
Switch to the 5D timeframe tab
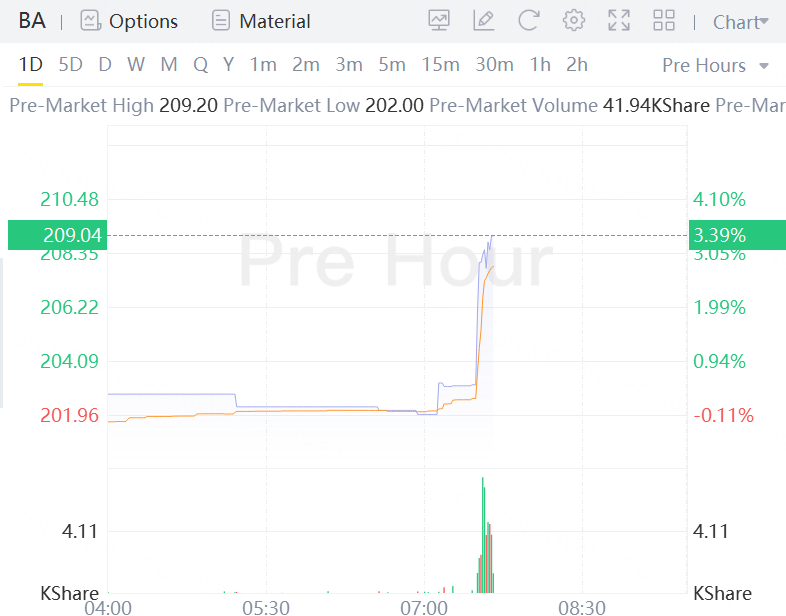click(x=71, y=65)
